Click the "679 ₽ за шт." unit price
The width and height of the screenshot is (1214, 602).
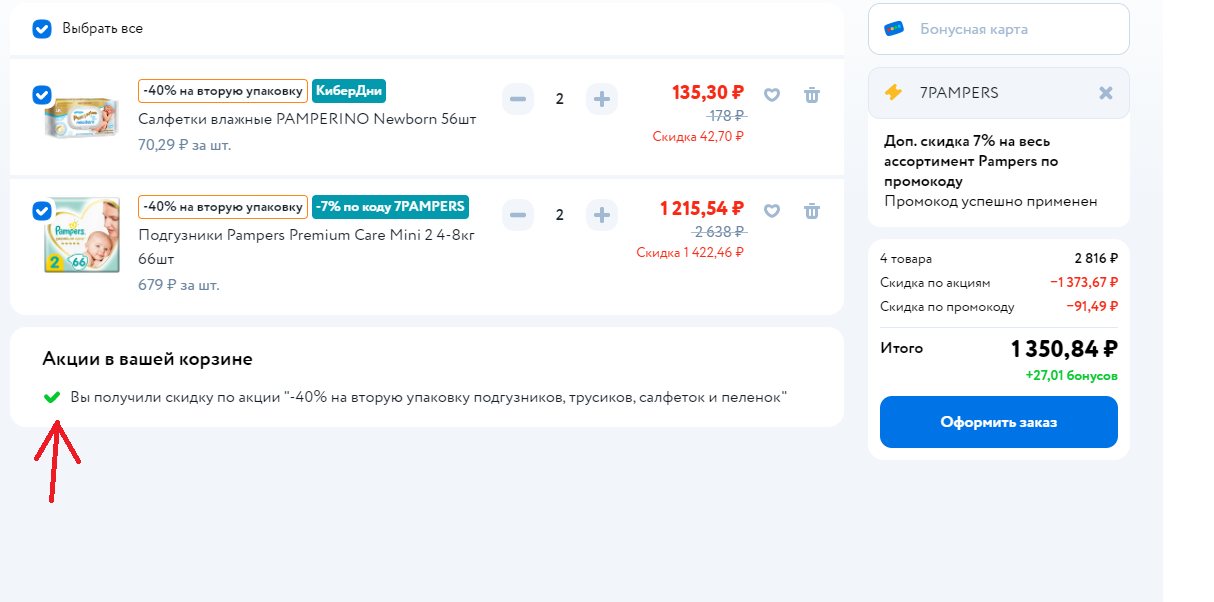[179, 285]
